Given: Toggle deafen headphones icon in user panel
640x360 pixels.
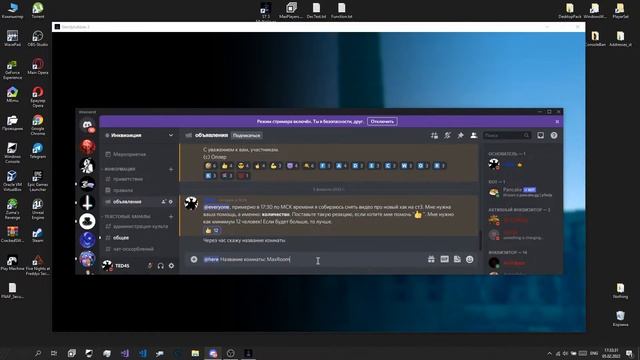Looking at the screenshot, I should (x=160, y=266).
